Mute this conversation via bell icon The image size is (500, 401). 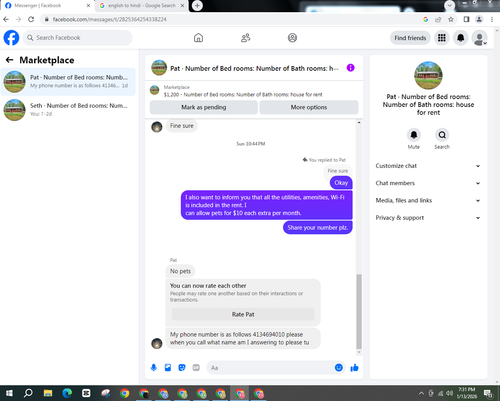click(414, 135)
